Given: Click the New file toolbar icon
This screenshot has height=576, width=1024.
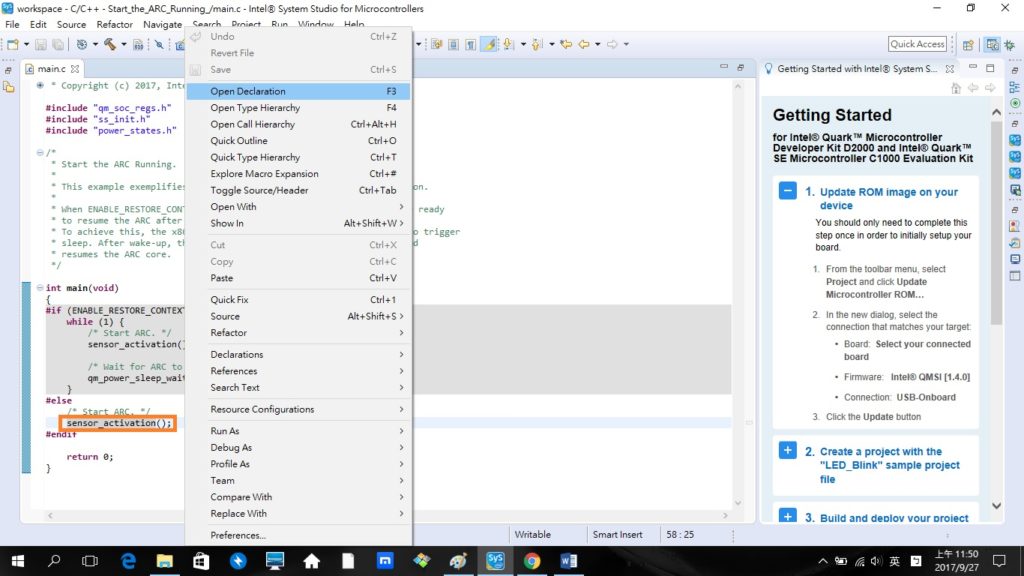Looking at the screenshot, I should 12,44.
